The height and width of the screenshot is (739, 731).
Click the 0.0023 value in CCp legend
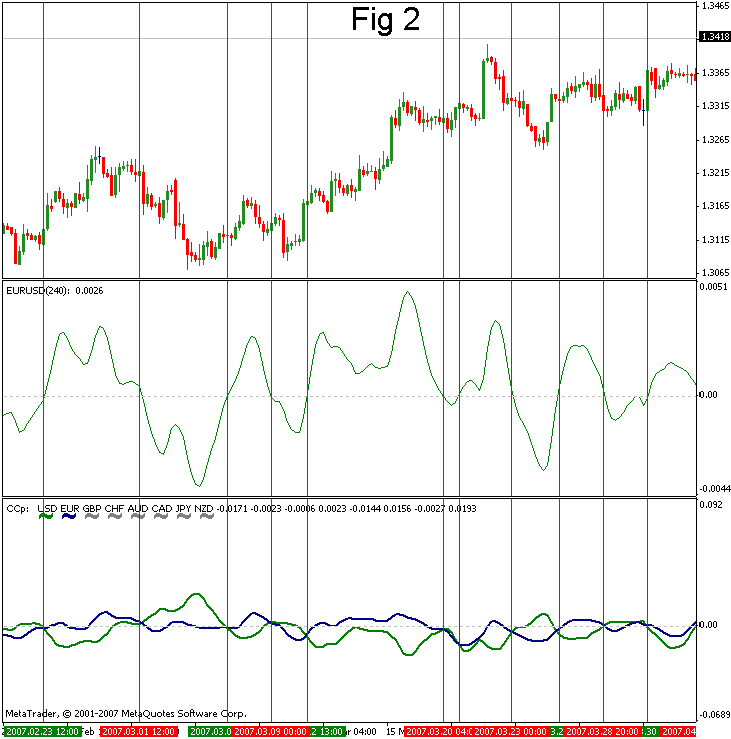pos(332,509)
